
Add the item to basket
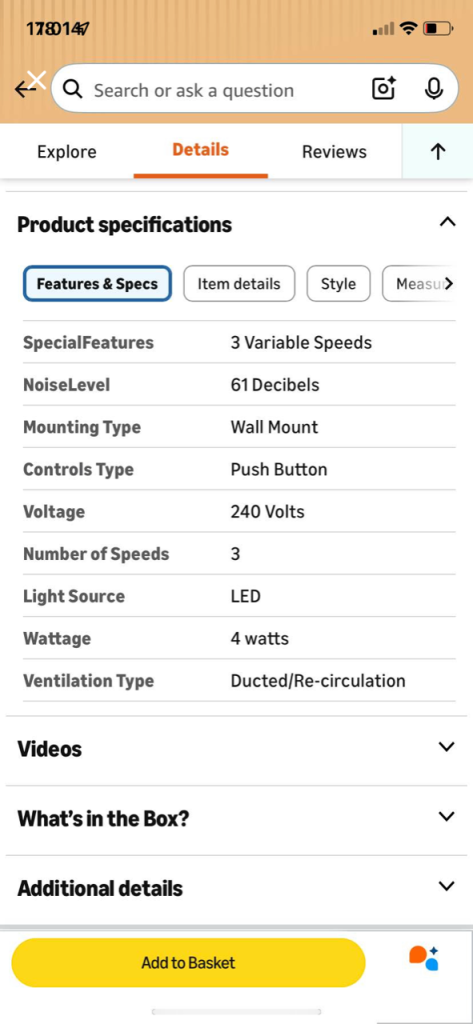[x=188, y=963]
